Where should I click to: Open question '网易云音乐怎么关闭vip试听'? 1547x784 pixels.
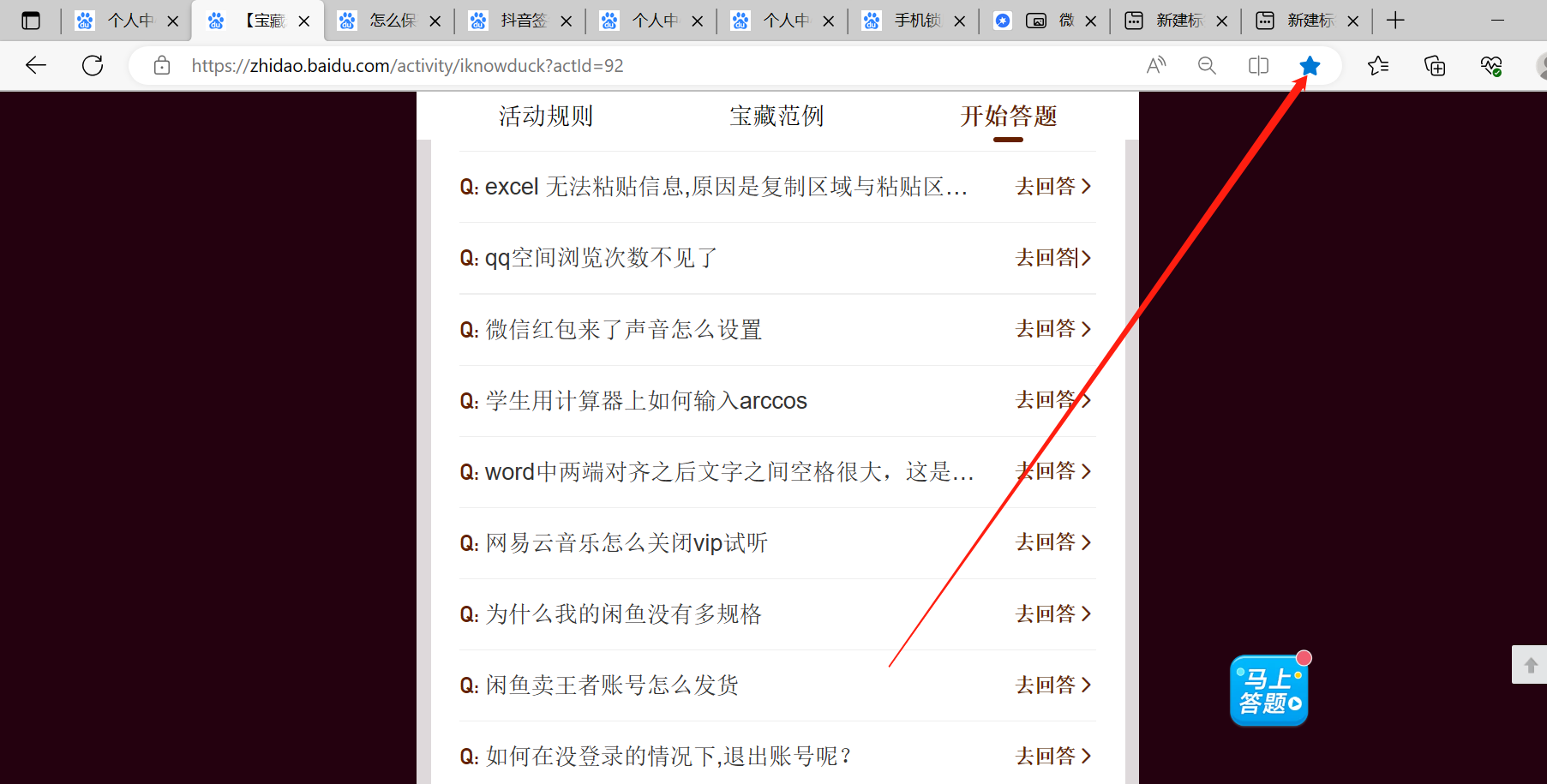click(x=614, y=542)
